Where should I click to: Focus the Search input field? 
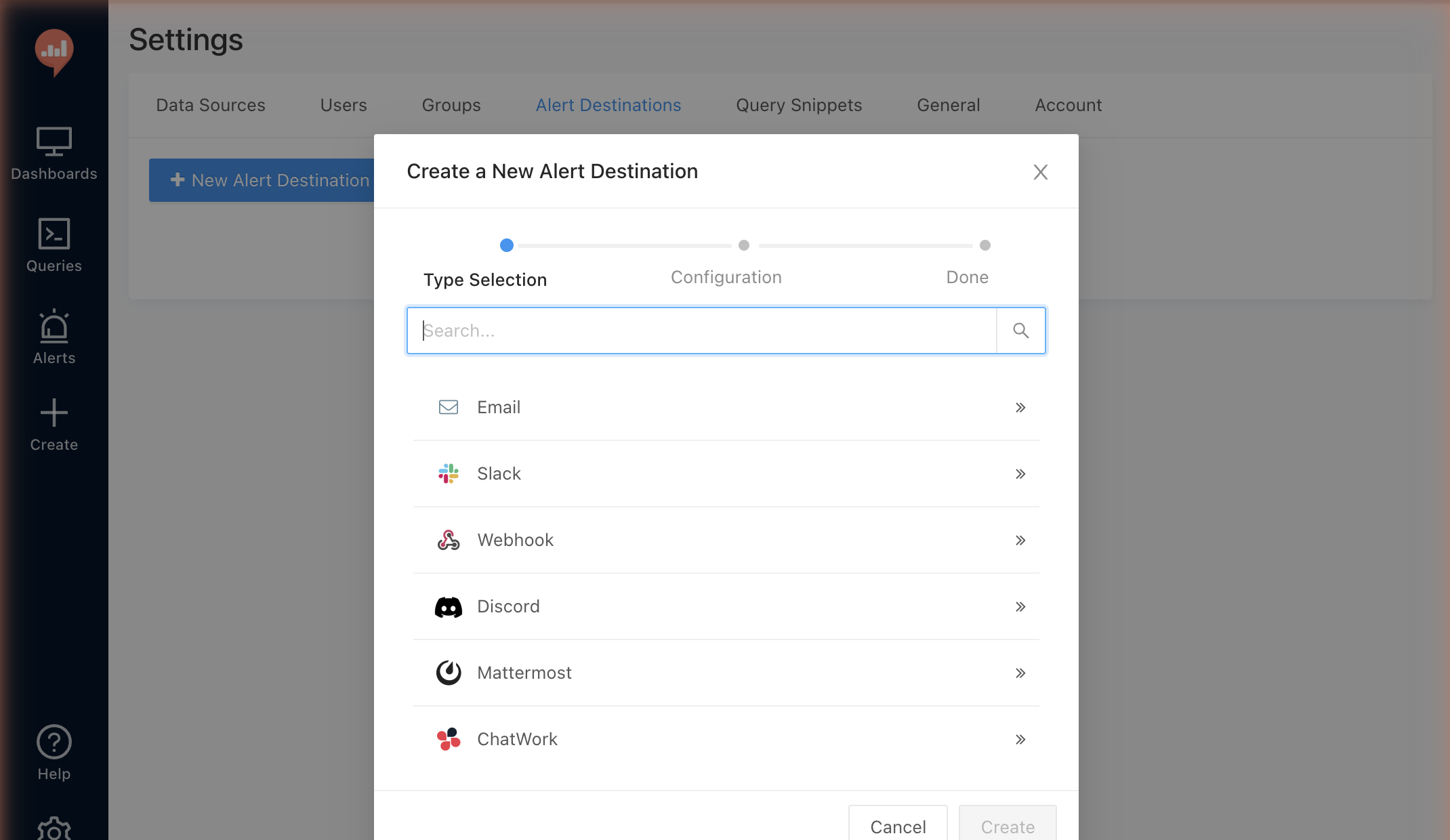702,331
